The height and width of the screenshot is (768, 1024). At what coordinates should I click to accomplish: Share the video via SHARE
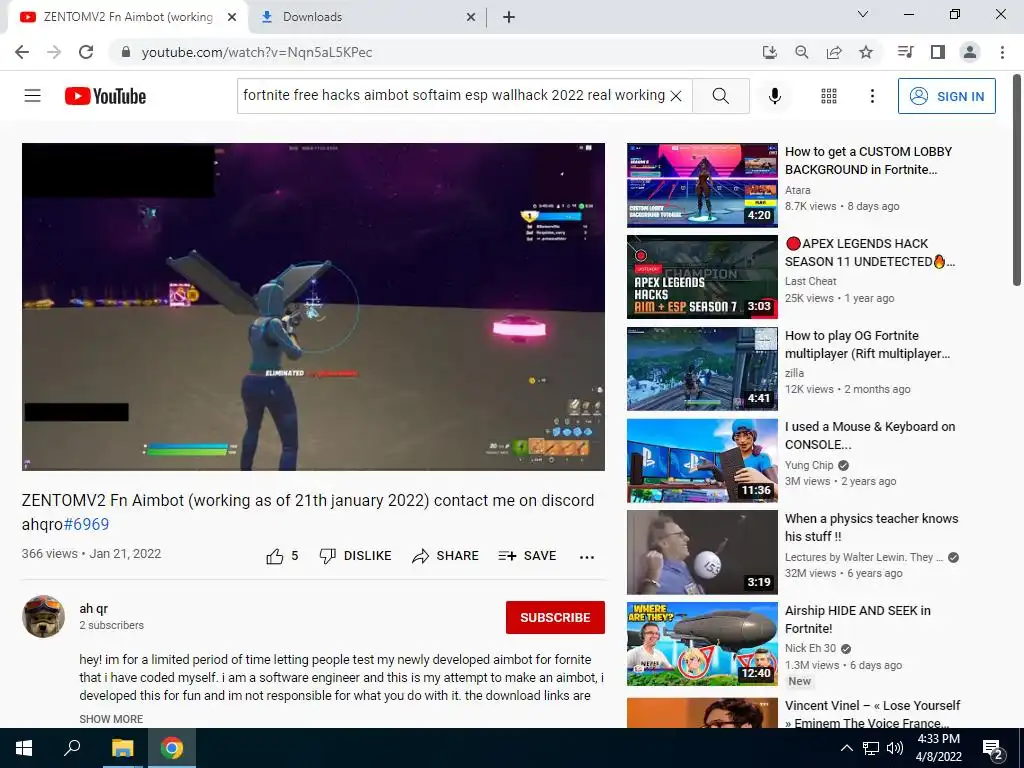[x=445, y=556]
